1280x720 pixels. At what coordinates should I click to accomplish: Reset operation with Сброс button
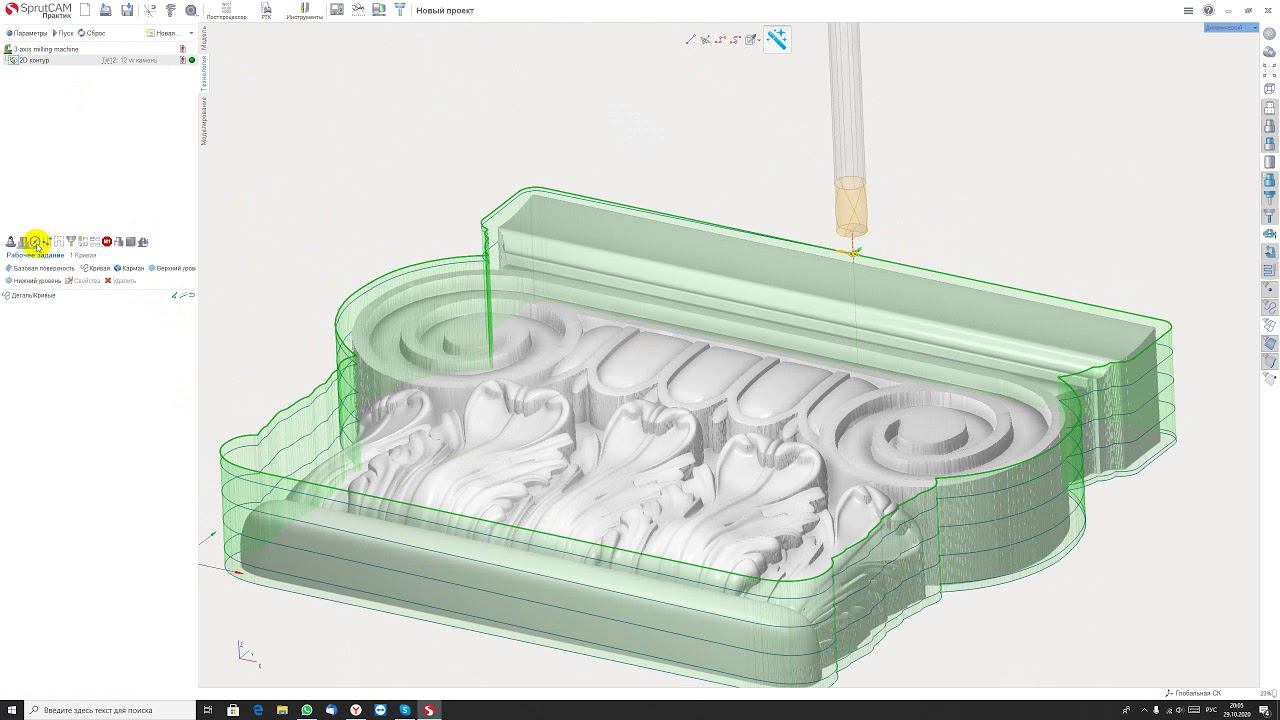91,33
